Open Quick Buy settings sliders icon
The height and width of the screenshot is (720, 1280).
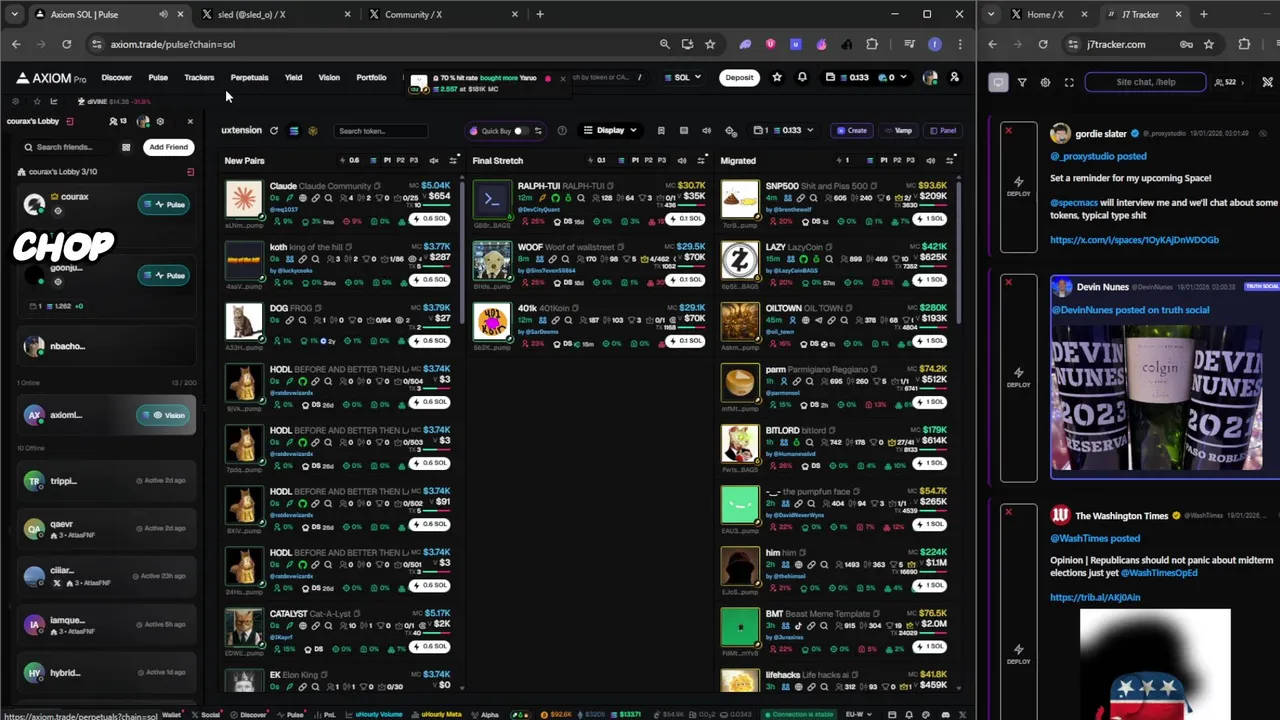coord(538,131)
